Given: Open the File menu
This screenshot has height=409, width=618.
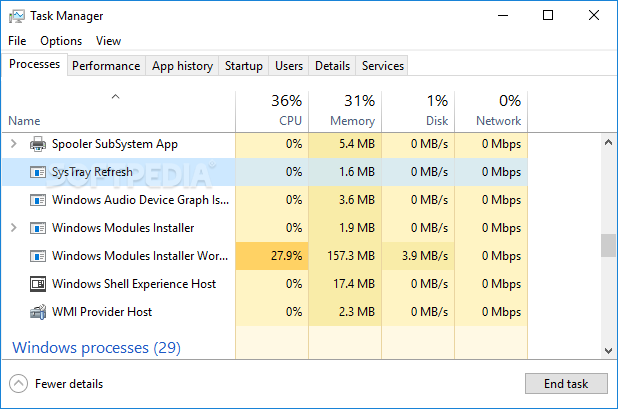Looking at the screenshot, I should [17, 41].
